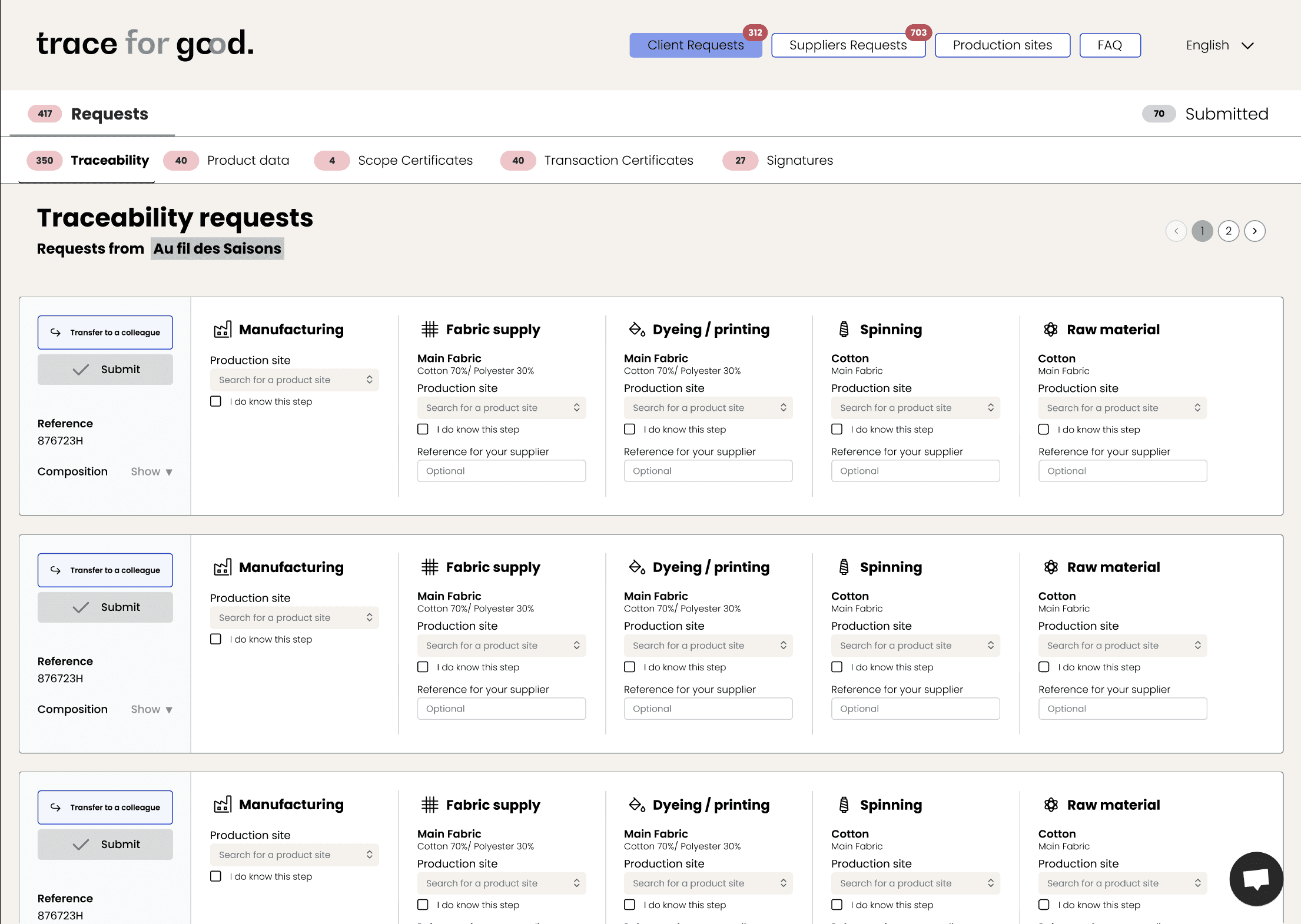Tick 'I do know this step' for first Spinning
The height and width of the screenshot is (924, 1301).
tap(837, 430)
